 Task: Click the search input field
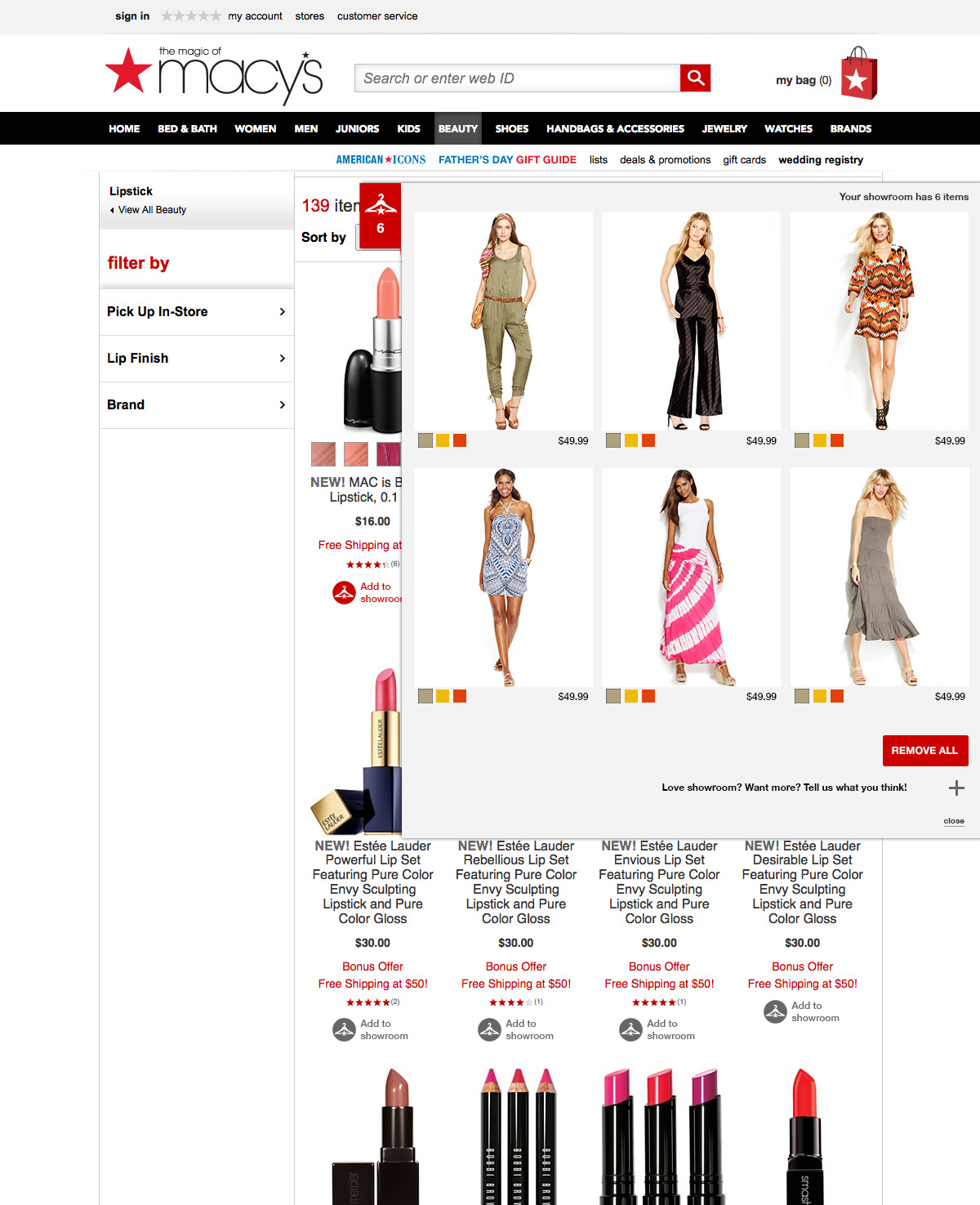coord(518,78)
